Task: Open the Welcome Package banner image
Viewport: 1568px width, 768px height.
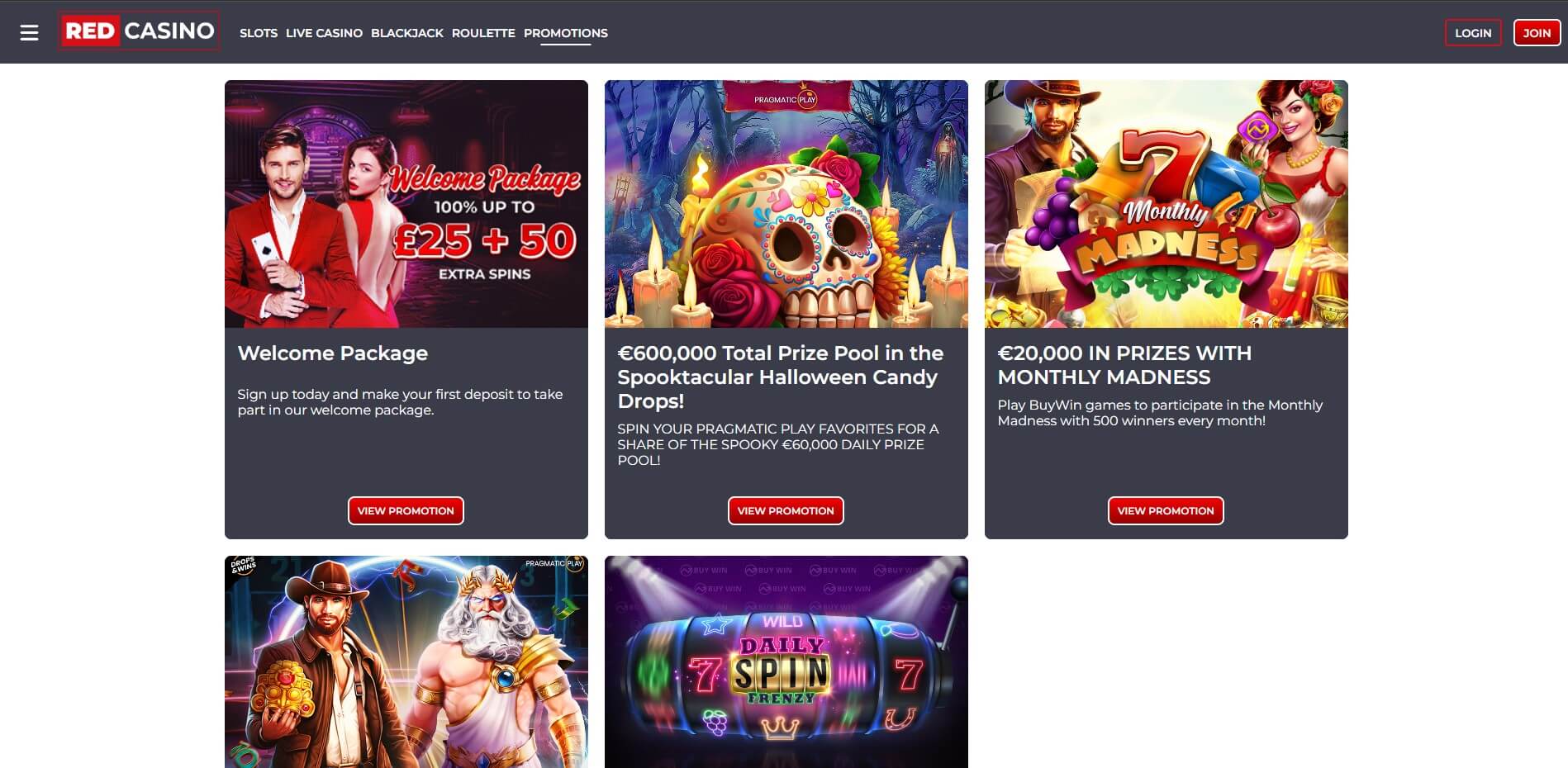Action: [406, 204]
